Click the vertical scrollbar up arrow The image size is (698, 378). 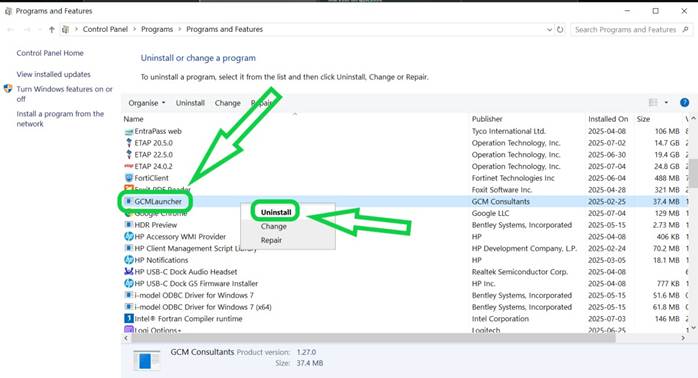pyautogui.click(x=693, y=119)
